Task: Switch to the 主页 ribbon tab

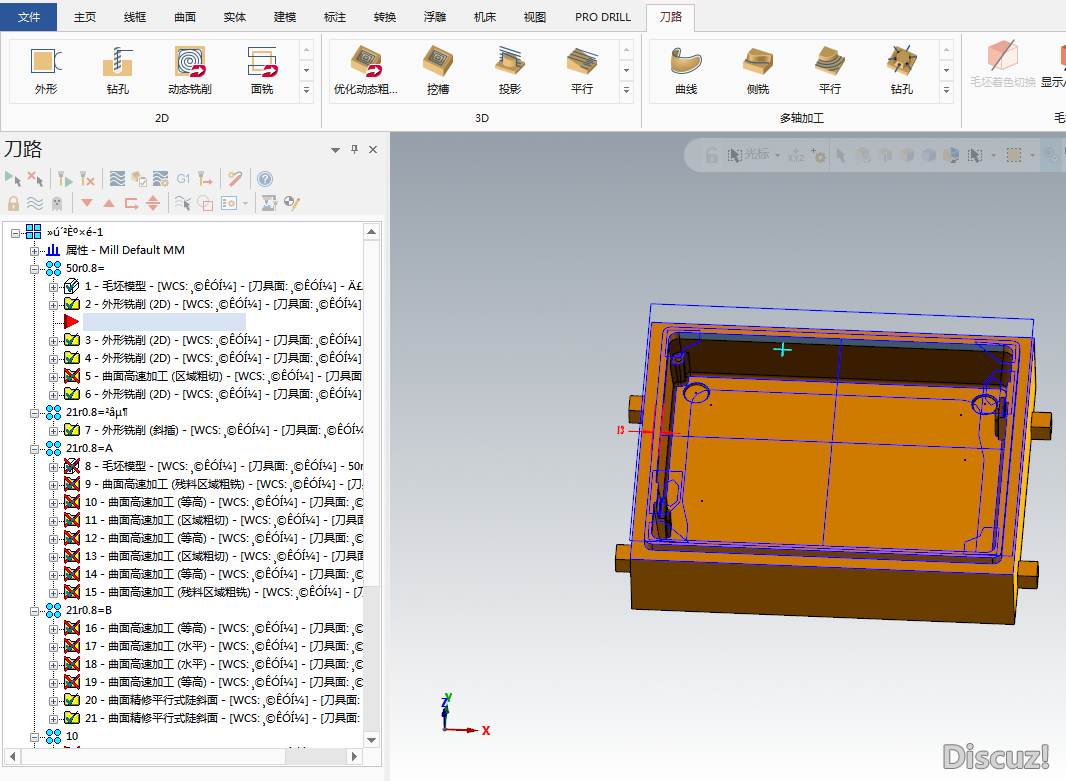Action: point(85,17)
